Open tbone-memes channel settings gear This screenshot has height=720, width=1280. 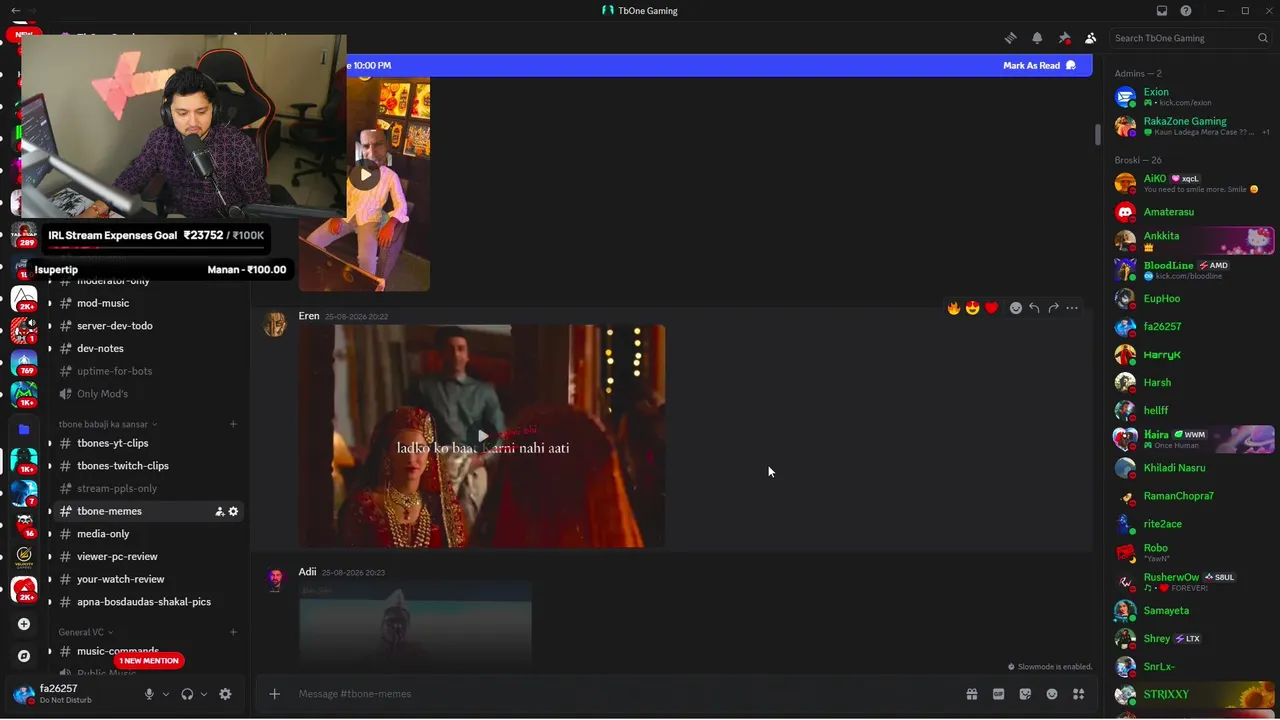click(234, 511)
